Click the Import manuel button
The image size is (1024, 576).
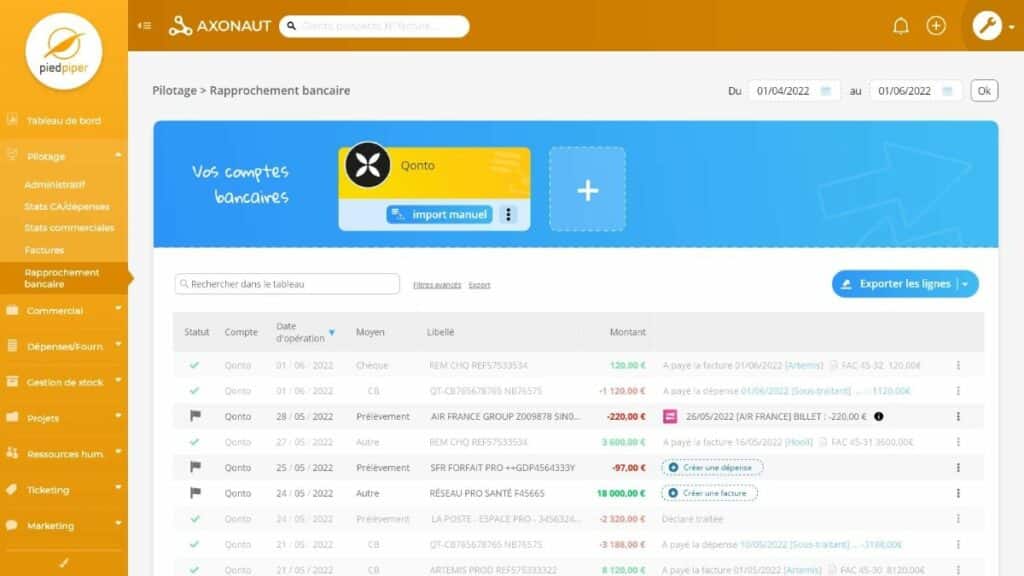(x=440, y=214)
